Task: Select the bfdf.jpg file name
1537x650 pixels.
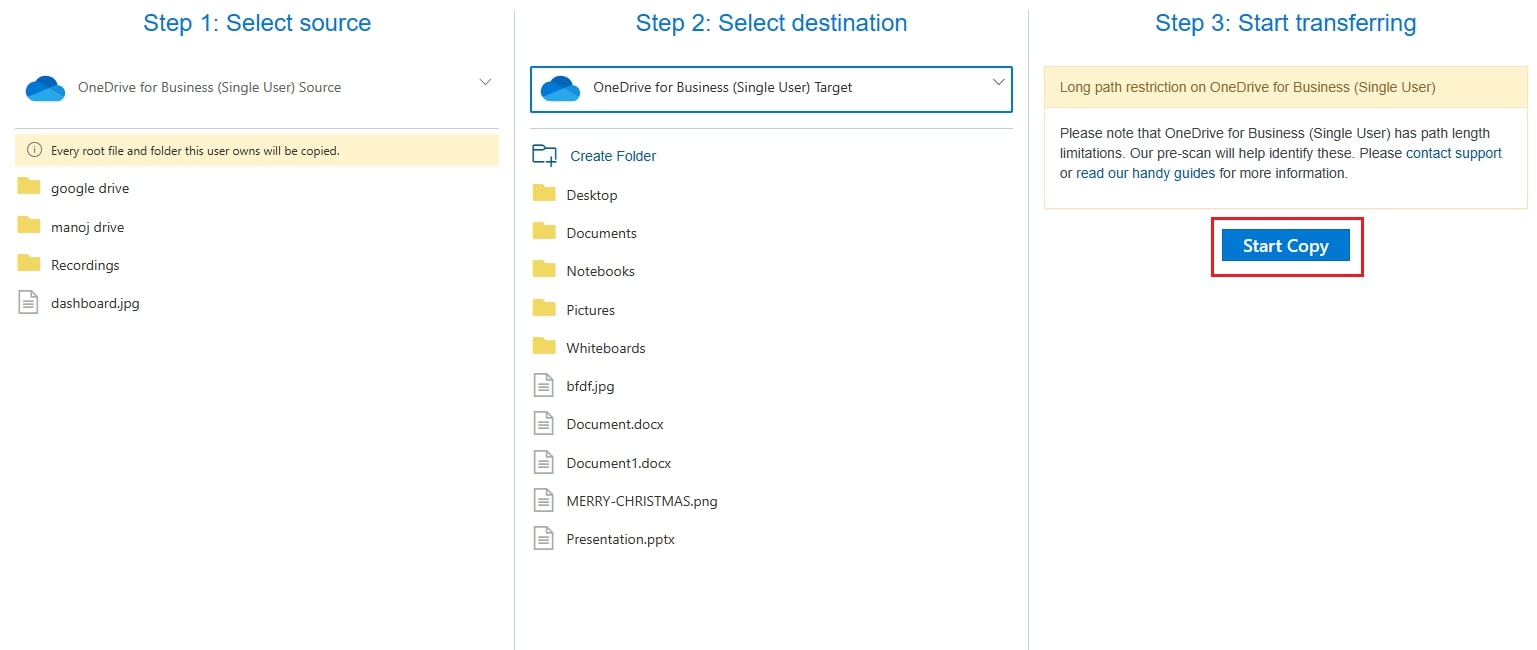Action: pyautogui.click(x=590, y=386)
